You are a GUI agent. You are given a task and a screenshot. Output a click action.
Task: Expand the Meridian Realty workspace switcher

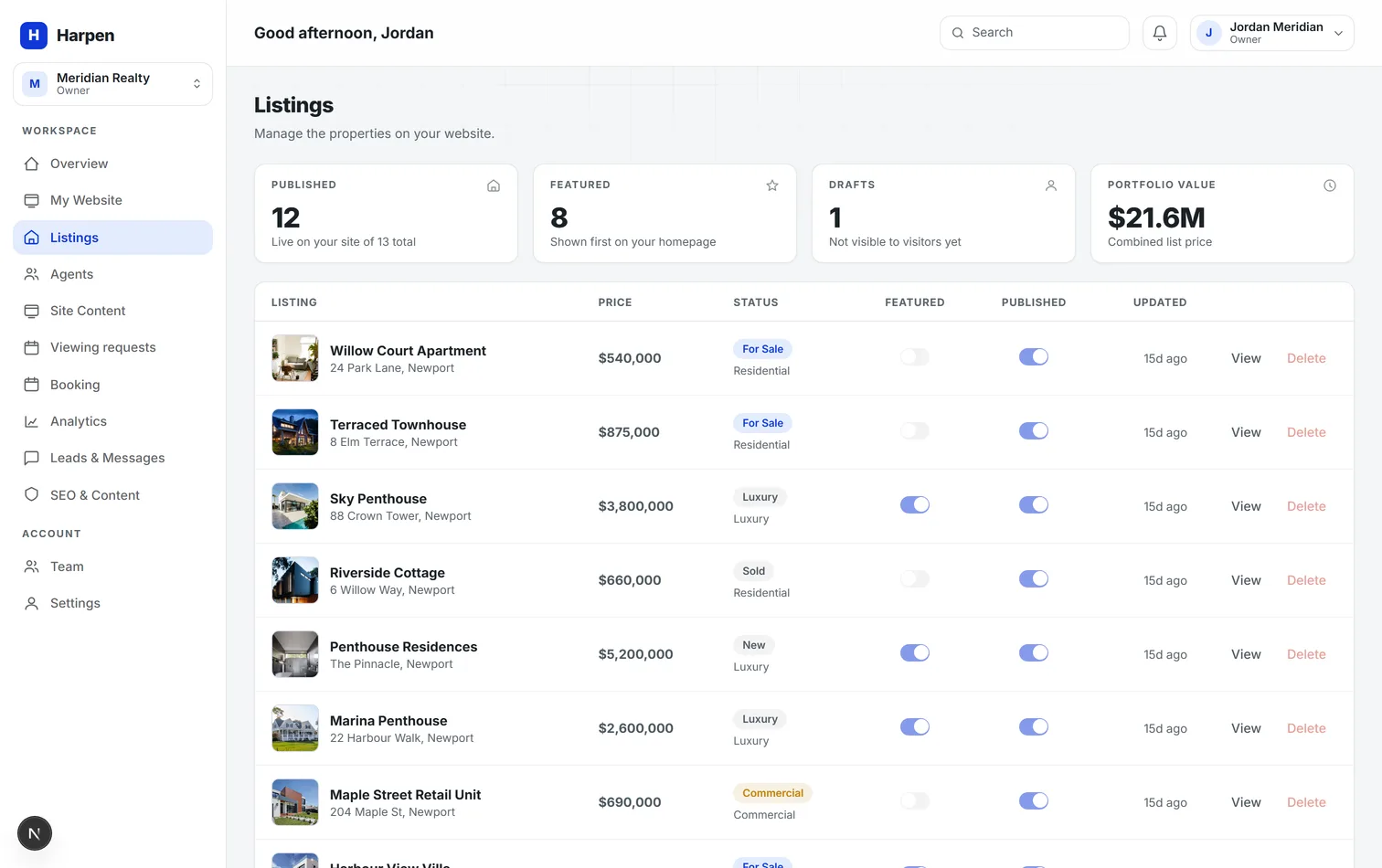click(x=113, y=84)
